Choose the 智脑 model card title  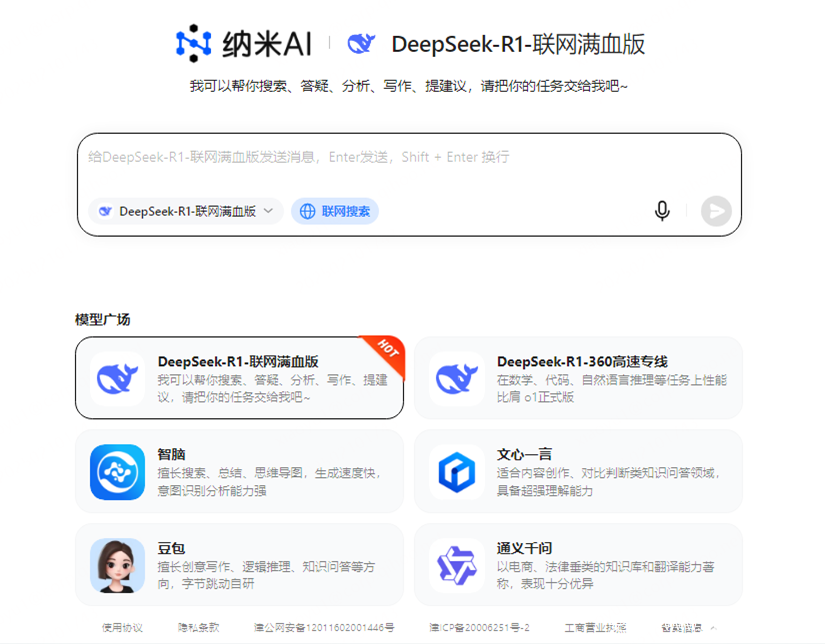171,454
